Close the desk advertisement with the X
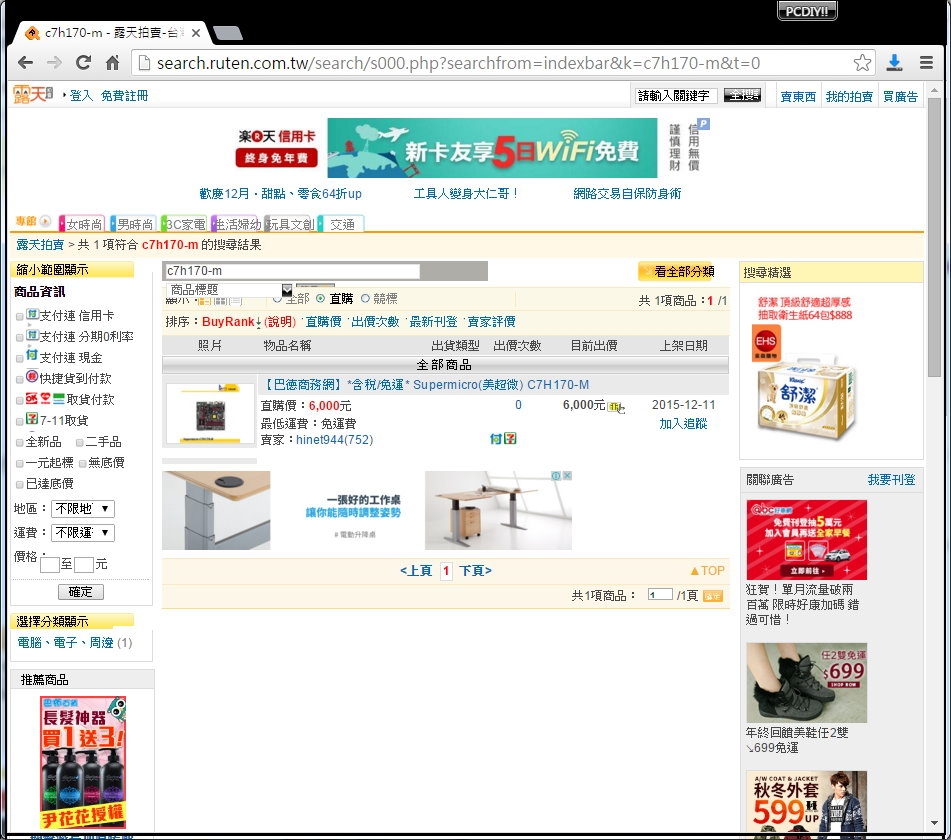The height and width of the screenshot is (840, 951). click(567, 475)
